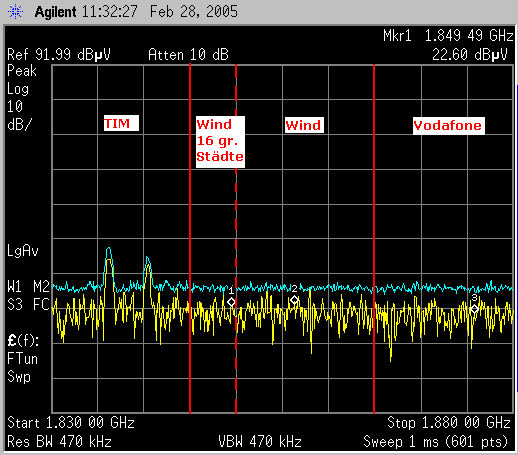The height and width of the screenshot is (455, 518).
Task: Click the '11:32:27 Feb 28, 2005' timestamp
Action: (160, 12)
